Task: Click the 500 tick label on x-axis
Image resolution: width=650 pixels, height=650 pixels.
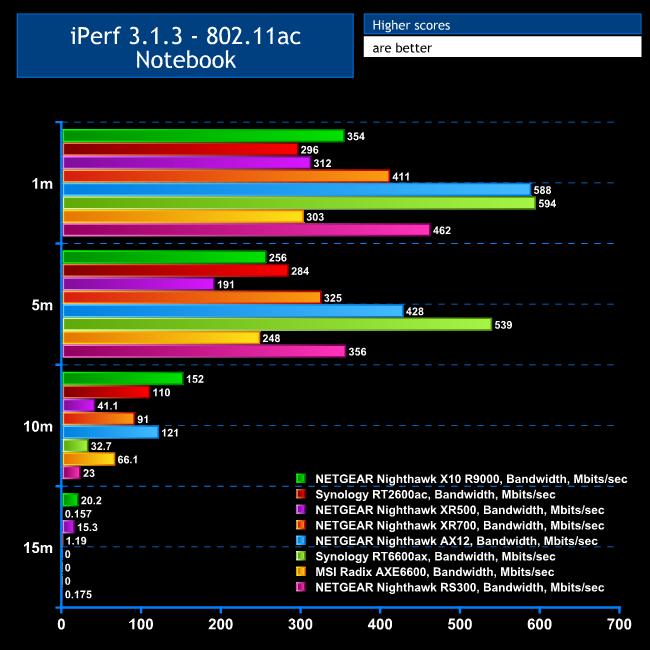Action: click(x=460, y=624)
